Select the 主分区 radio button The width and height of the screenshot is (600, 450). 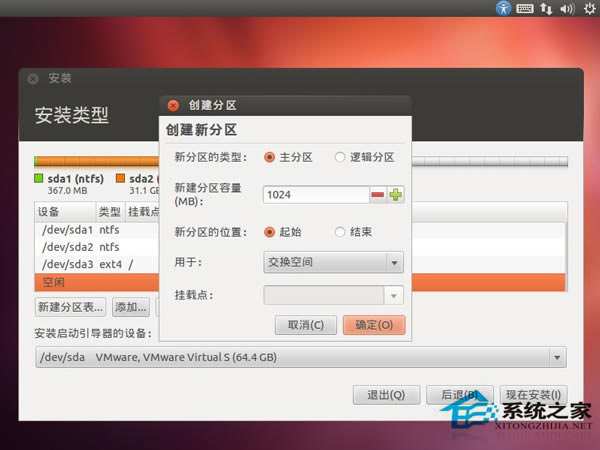pyautogui.click(x=269, y=157)
